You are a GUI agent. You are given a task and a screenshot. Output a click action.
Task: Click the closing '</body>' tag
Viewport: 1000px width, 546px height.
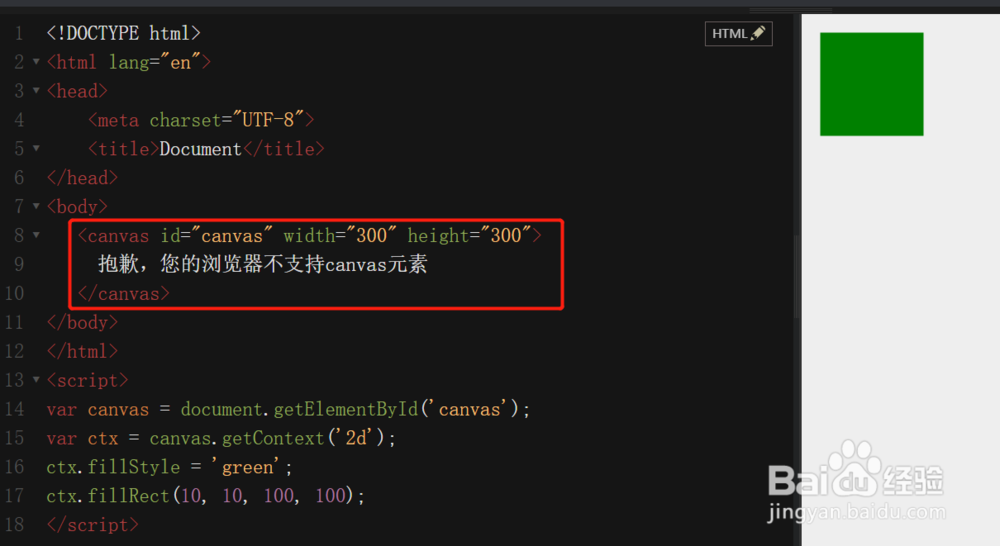click(82, 322)
